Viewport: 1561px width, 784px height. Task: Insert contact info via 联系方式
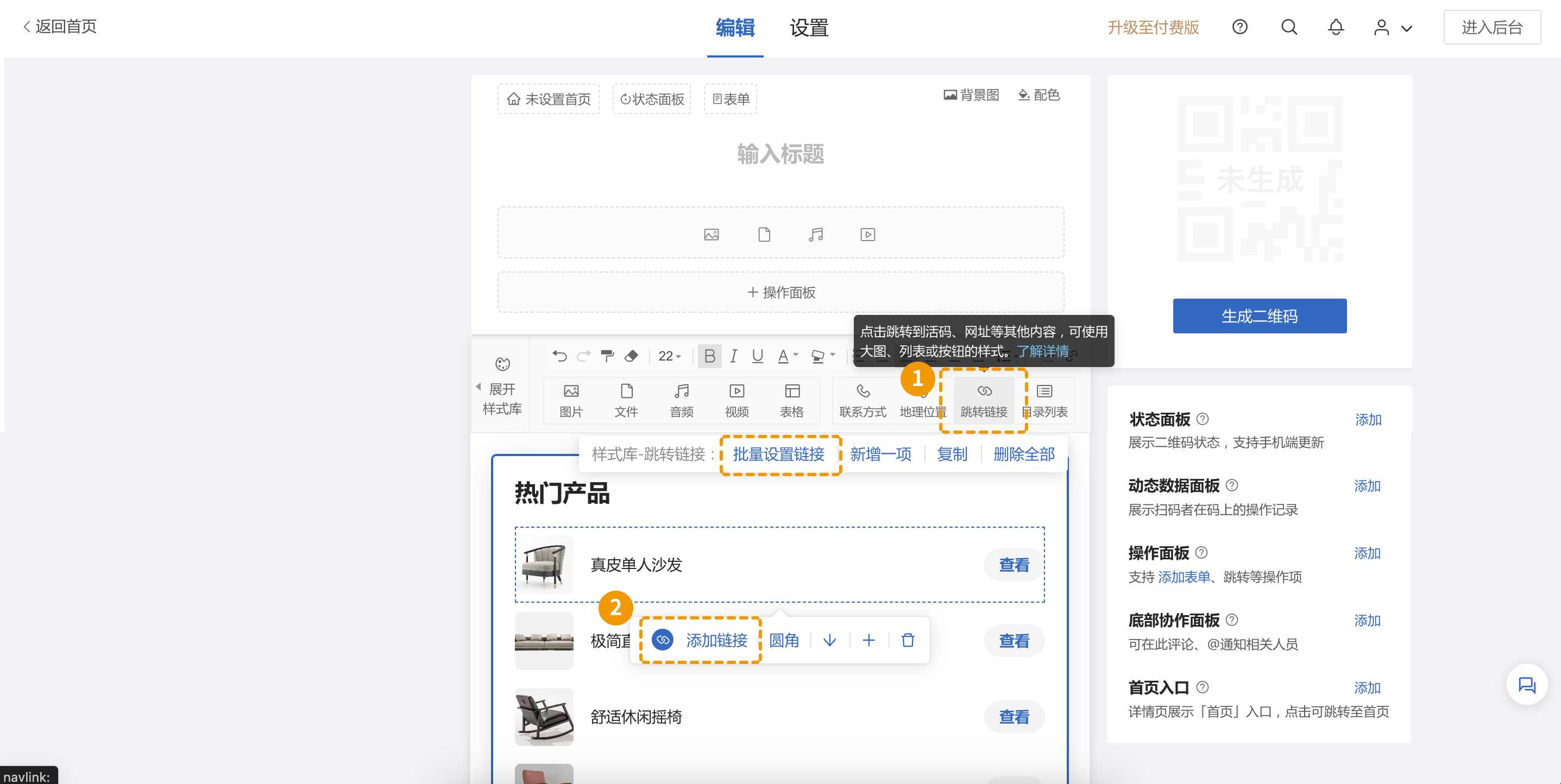click(x=863, y=401)
